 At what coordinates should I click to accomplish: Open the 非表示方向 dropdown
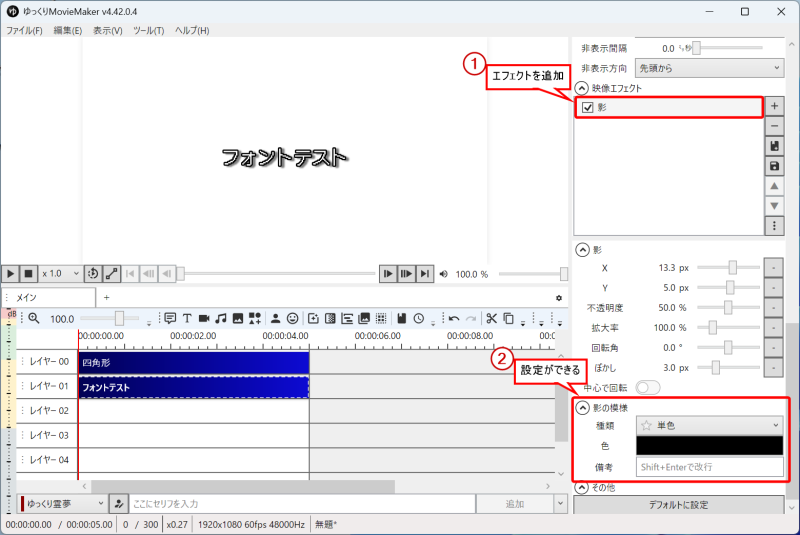709,68
